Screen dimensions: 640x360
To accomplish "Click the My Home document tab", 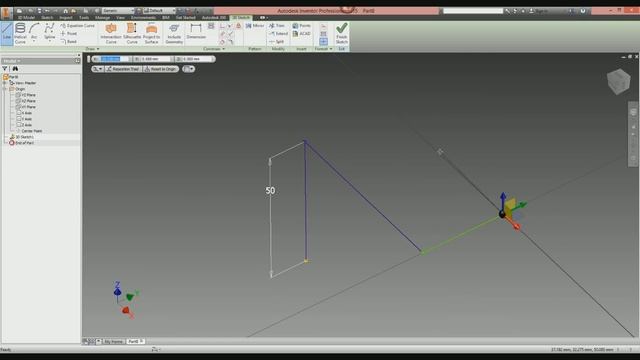I will [x=113, y=342].
